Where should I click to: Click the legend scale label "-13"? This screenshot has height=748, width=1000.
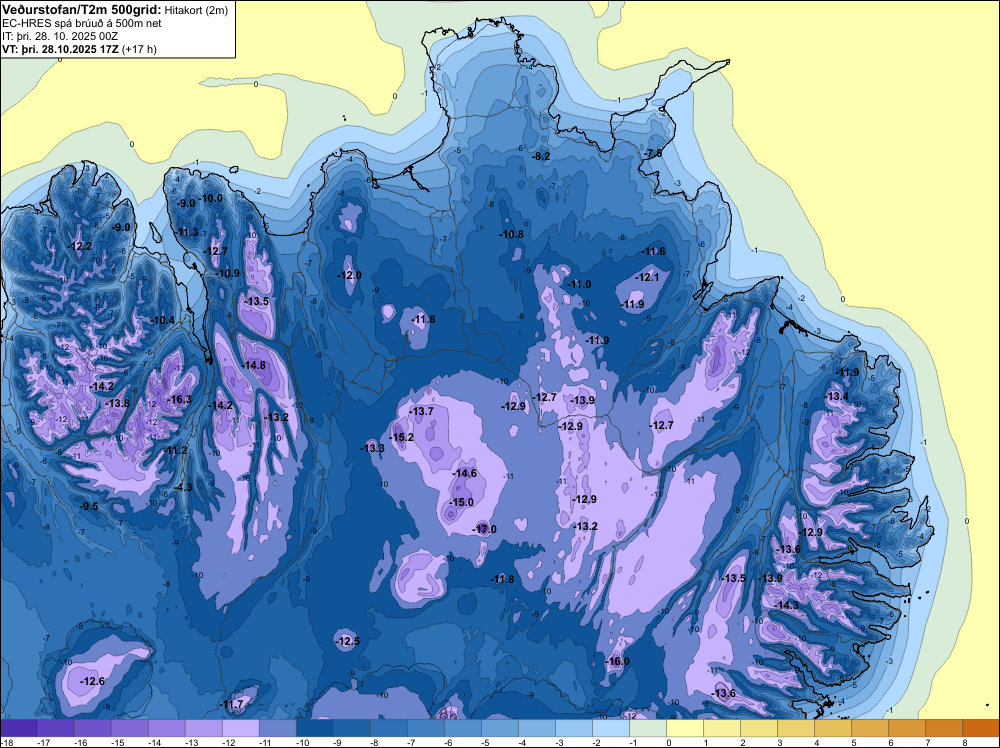(x=192, y=742)
